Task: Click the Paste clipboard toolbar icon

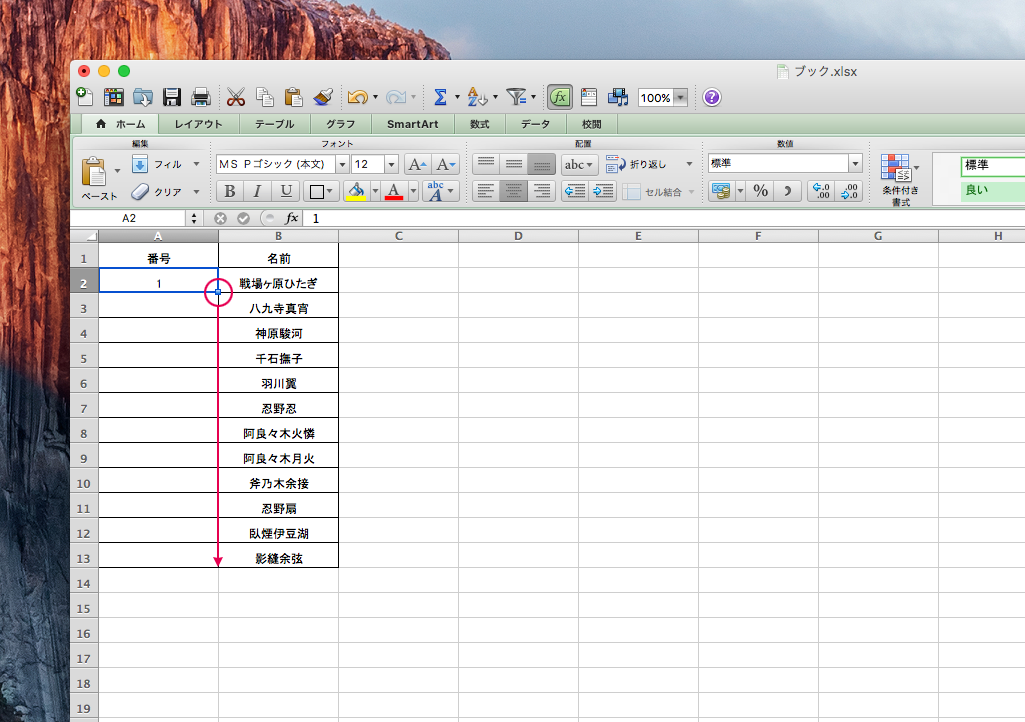Action: click(x=294, y=97)
